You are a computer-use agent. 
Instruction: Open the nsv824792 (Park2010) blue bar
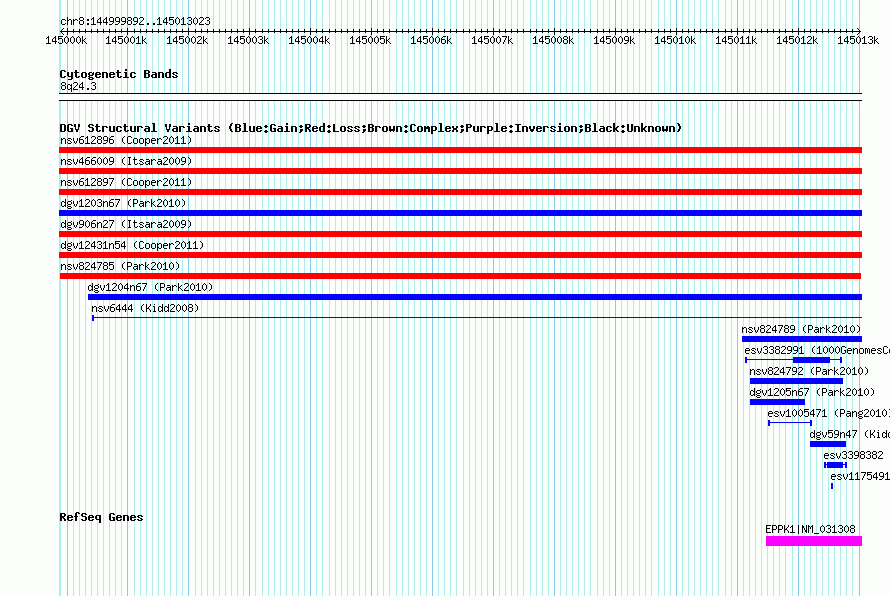coord(796,381)
